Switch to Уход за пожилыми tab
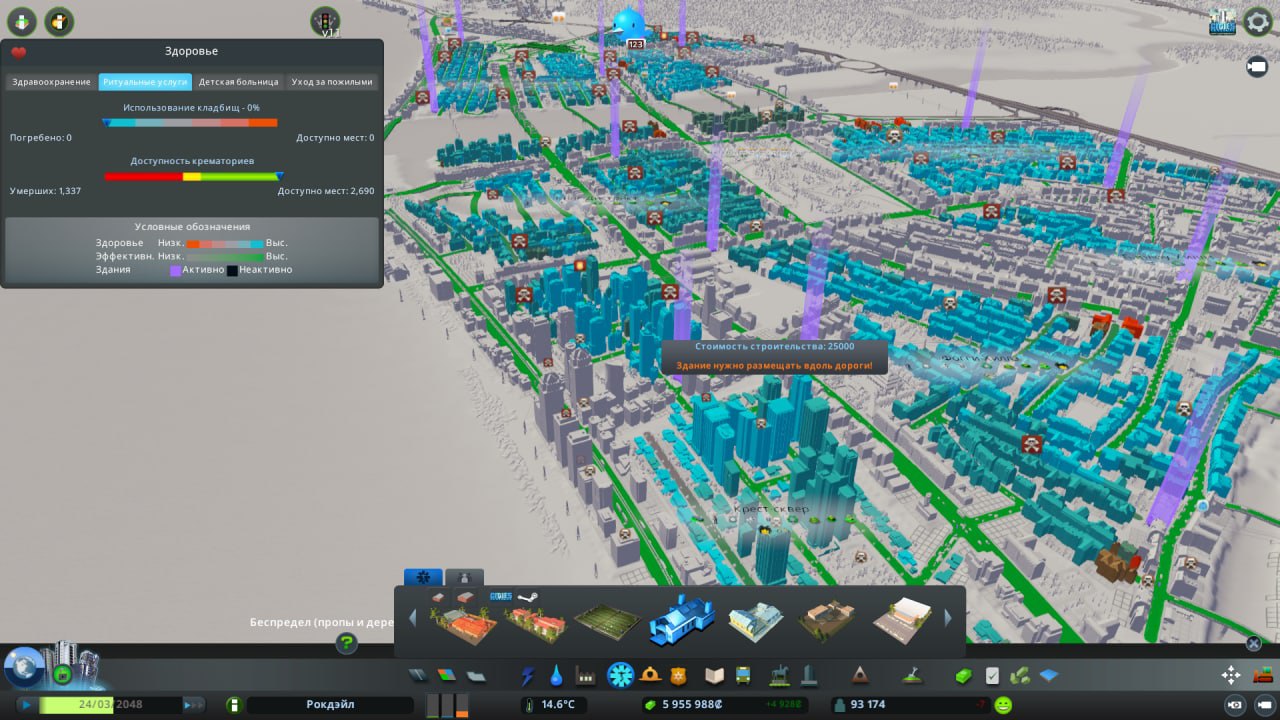 click(332, 82)
